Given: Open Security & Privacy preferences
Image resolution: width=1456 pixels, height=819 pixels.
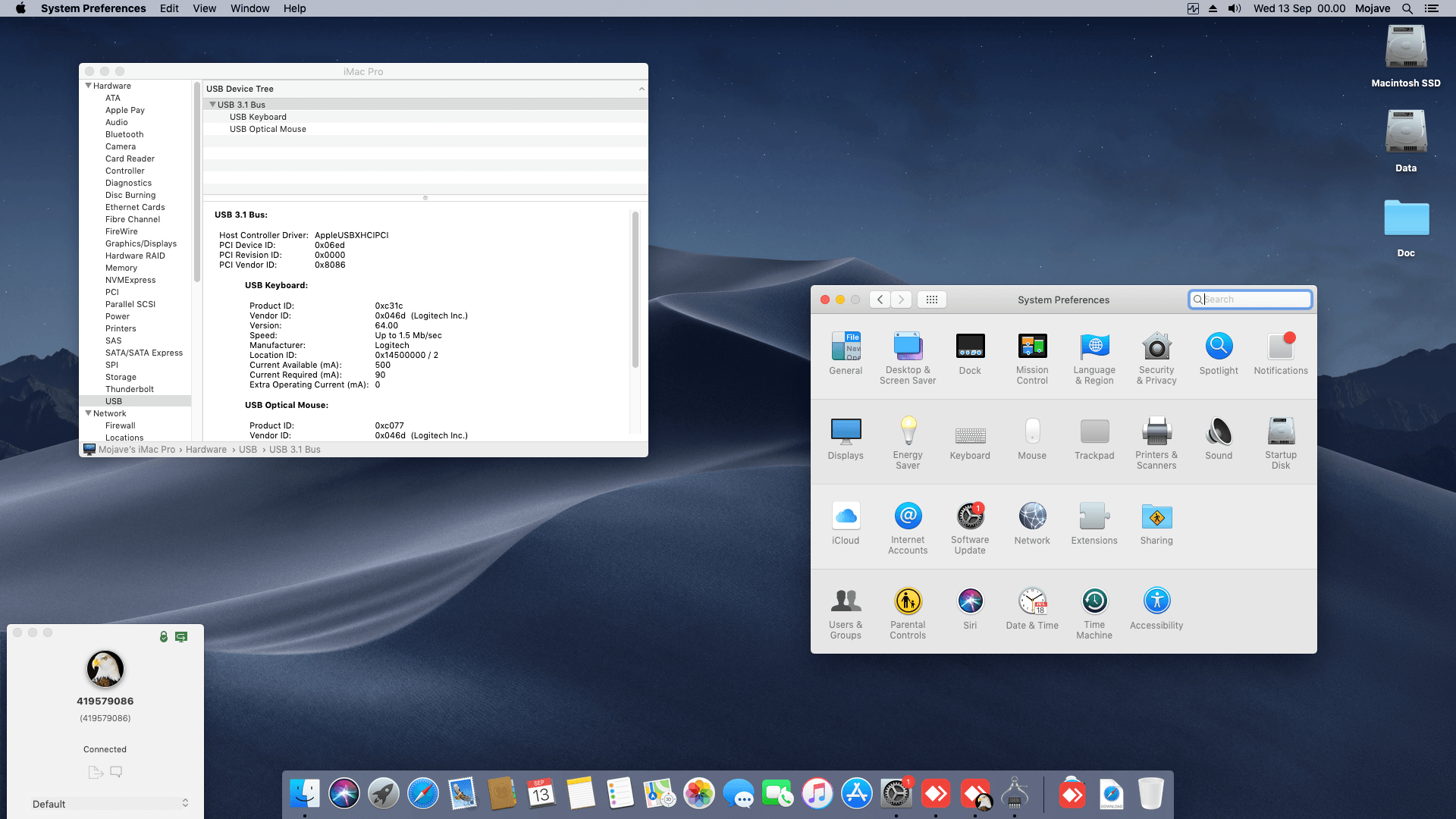Looking at the screenshot, I should [x=1156, y=358].
